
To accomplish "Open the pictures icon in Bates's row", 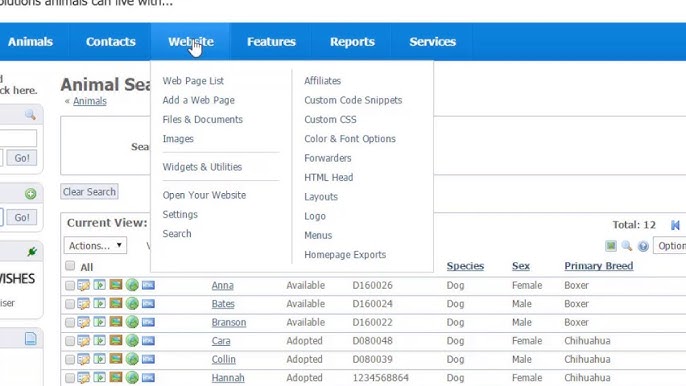I will [116, 303].
